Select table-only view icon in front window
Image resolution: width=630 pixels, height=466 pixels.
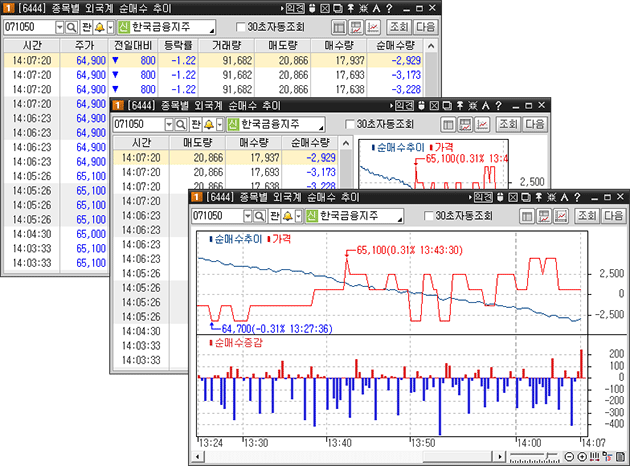527,217
